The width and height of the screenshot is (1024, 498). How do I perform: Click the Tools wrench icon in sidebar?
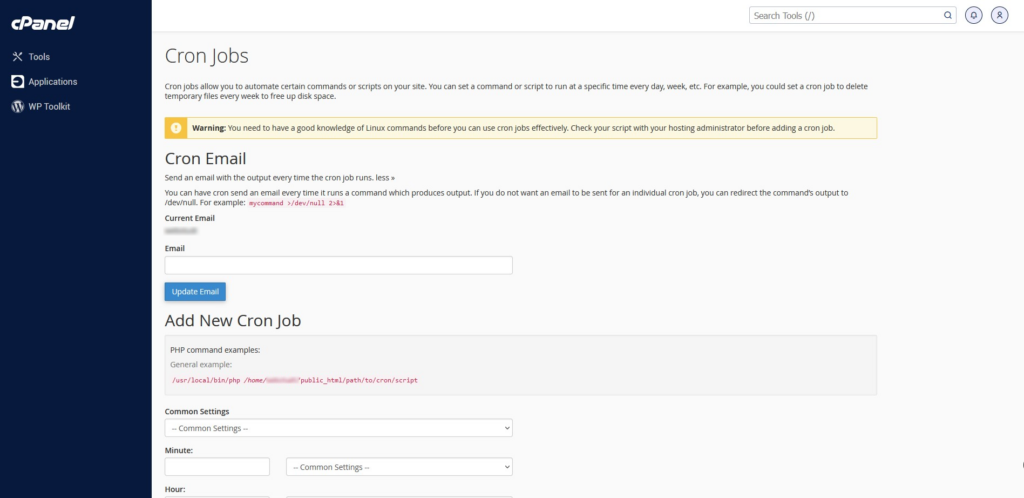point(17,57)
